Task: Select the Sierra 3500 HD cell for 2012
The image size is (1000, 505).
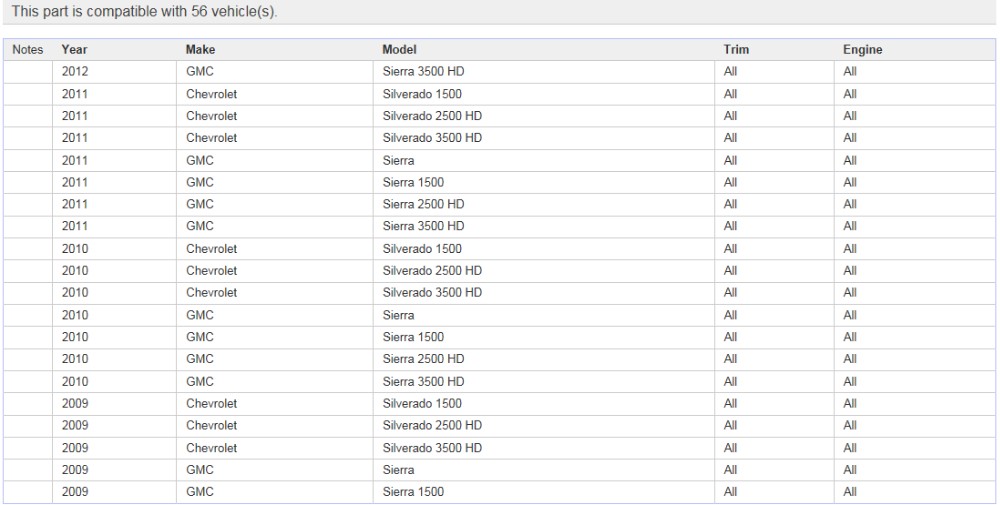Action: tap(424, 72)
